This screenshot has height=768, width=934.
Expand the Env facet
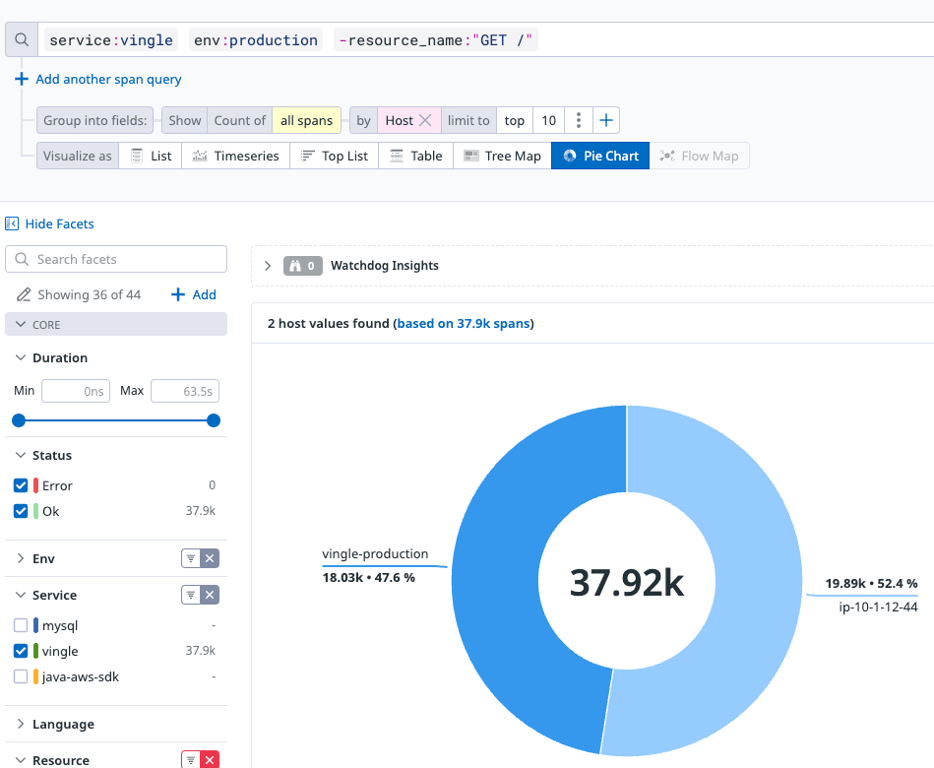[20, 558]
